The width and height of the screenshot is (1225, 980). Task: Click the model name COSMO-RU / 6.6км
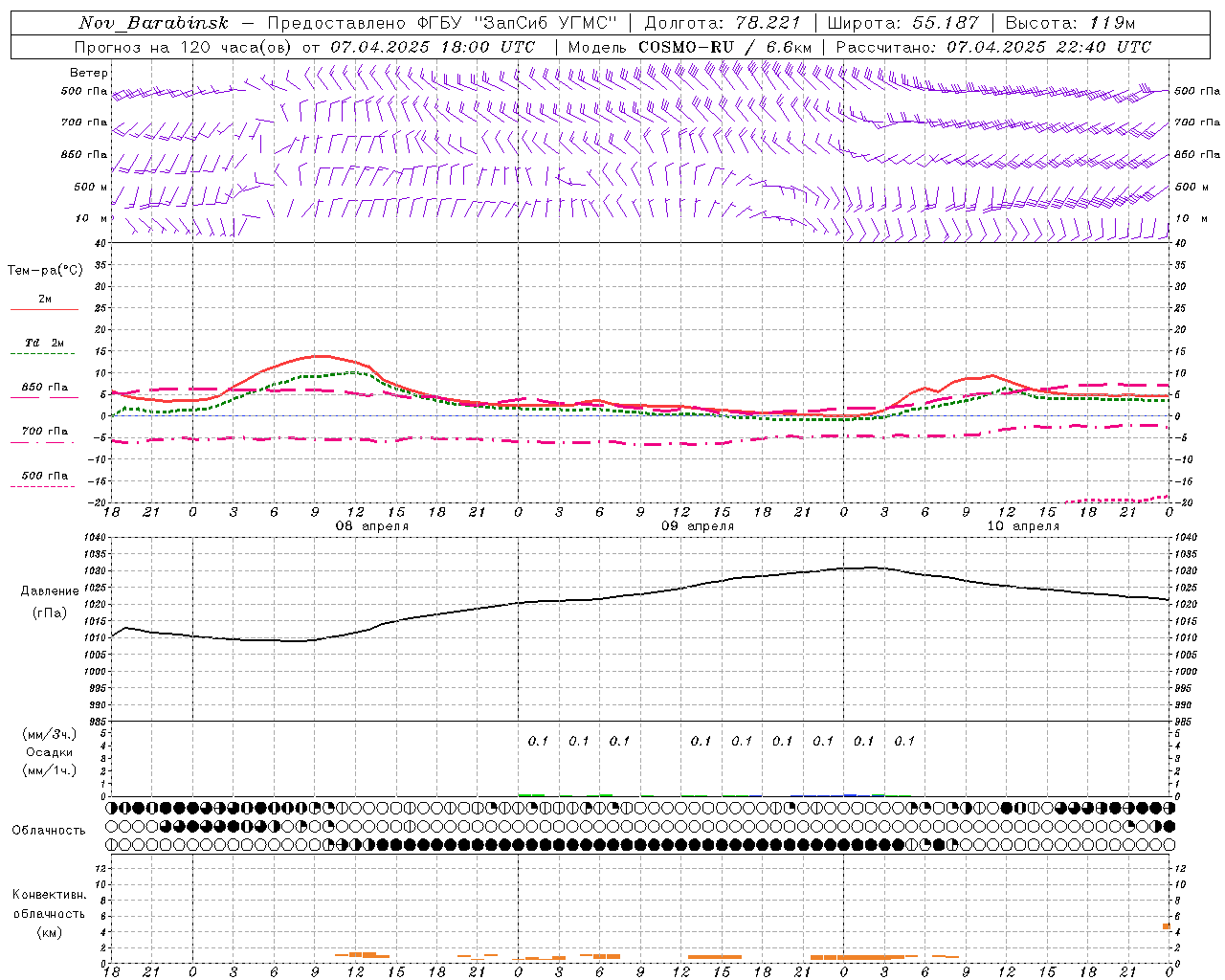click(x=724, y=47)
